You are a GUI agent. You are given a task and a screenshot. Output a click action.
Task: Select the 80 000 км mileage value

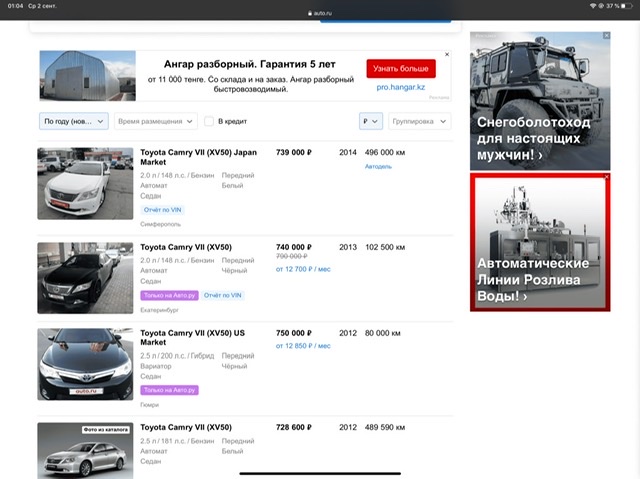(382, 333)
